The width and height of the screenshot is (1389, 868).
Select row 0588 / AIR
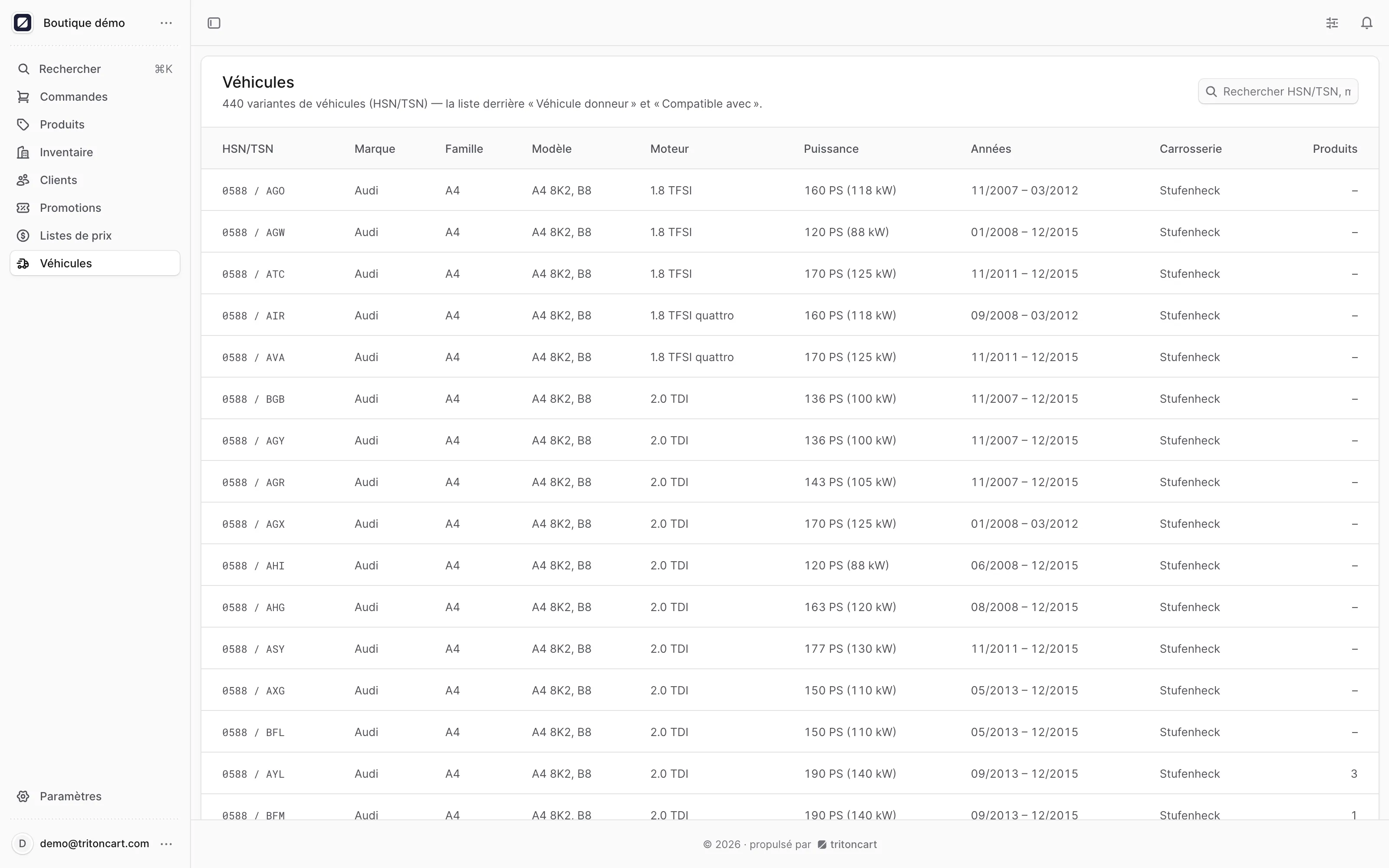(790, 315)
